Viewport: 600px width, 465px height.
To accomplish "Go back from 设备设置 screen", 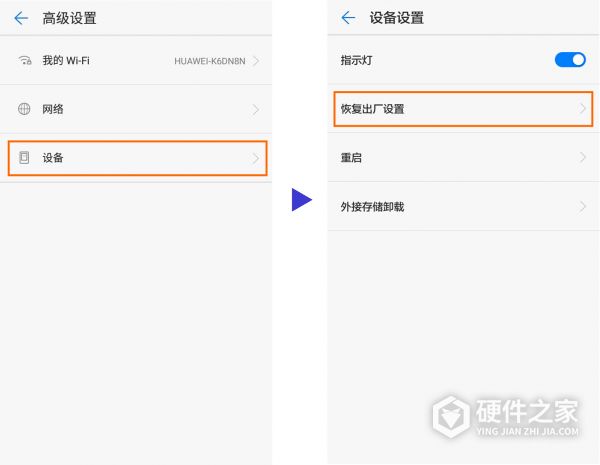I will point(348,18).
